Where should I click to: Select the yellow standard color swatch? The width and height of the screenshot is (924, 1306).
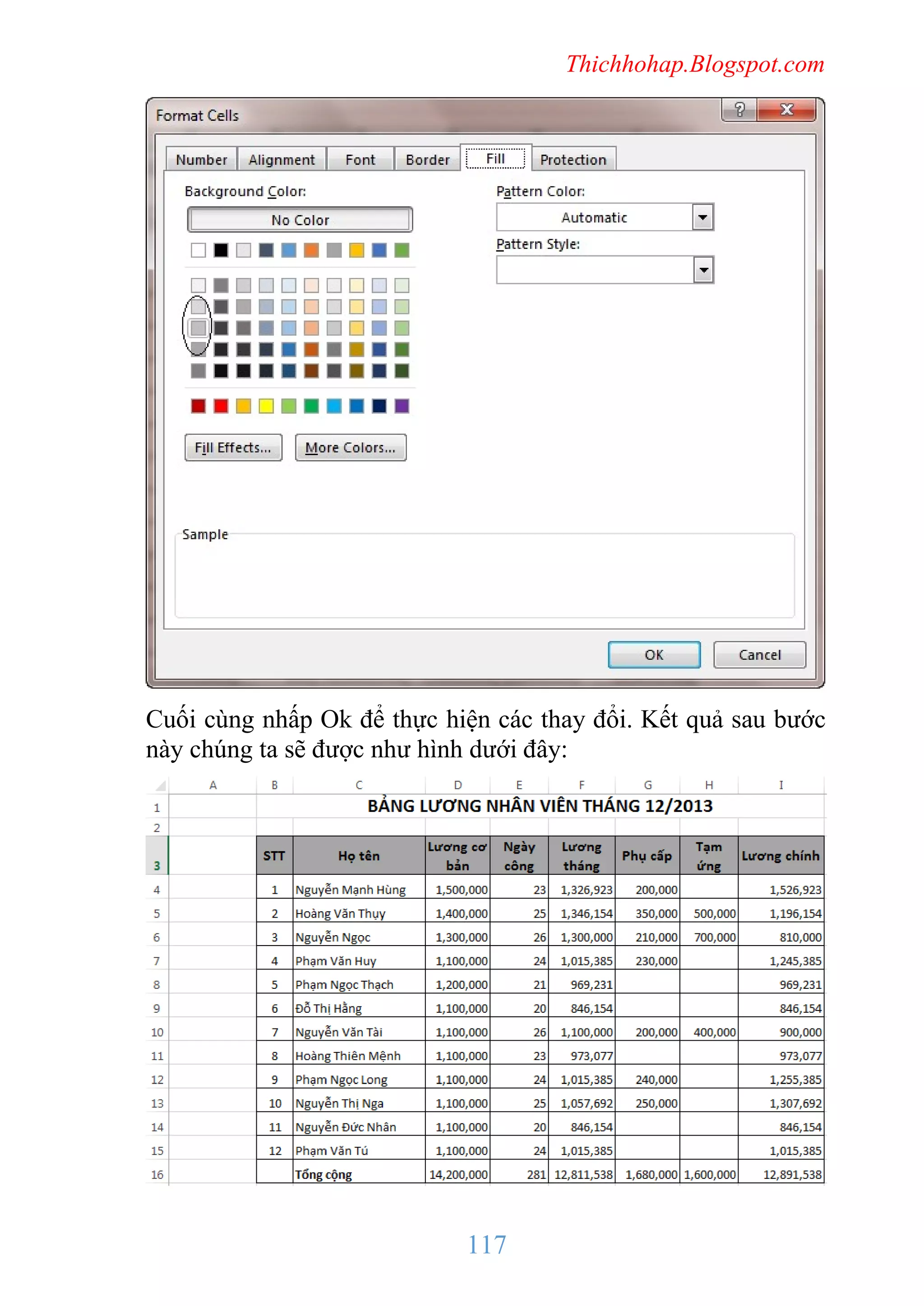266,406
